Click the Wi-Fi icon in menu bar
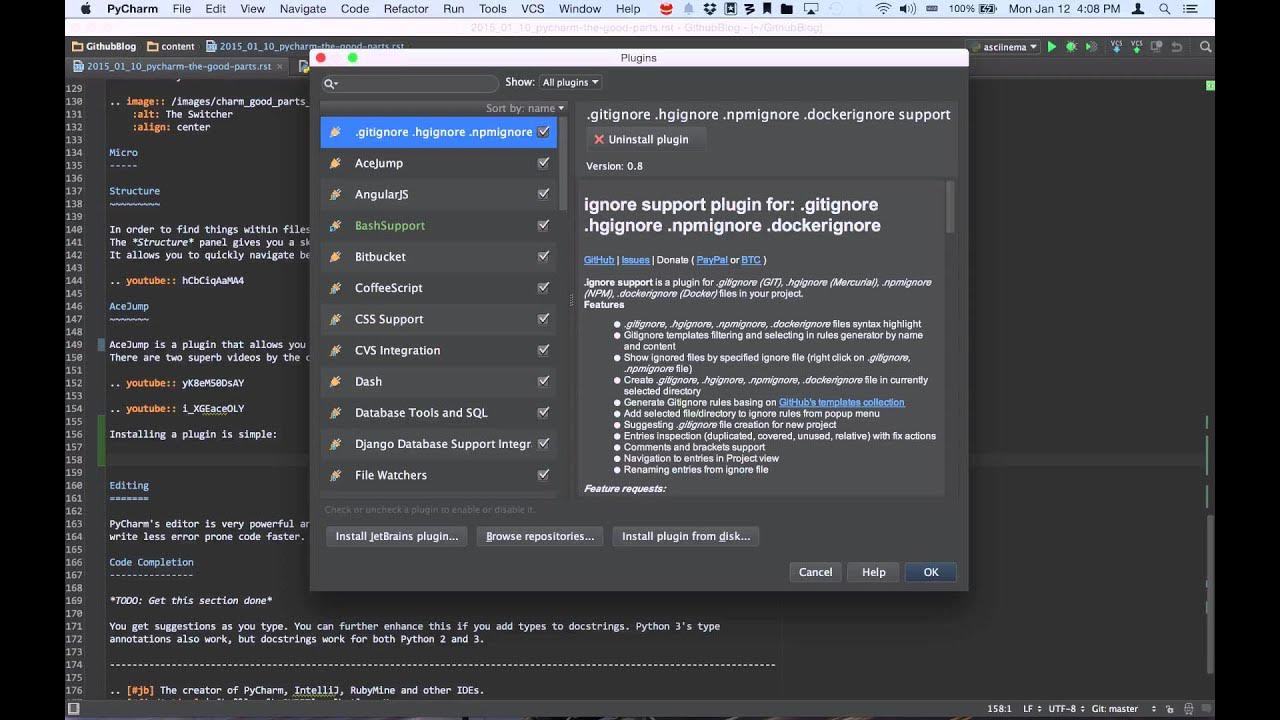1280x720 pixels. click(x=883, y=9)
